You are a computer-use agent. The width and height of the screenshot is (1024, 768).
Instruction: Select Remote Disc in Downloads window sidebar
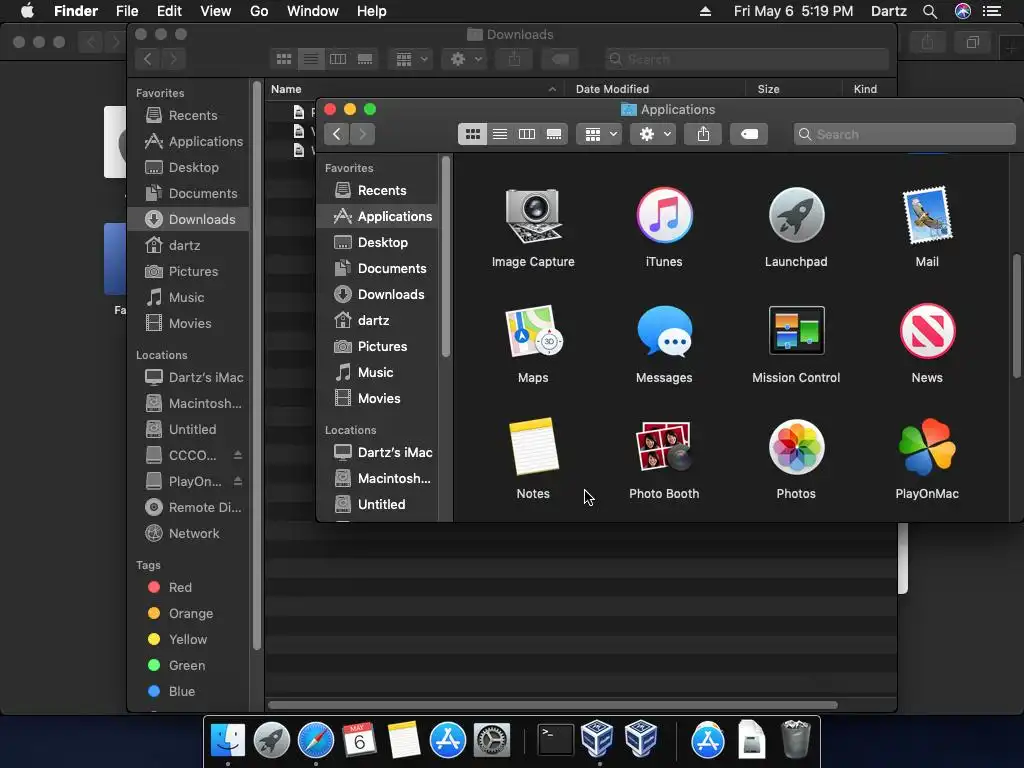click(189, 507)
